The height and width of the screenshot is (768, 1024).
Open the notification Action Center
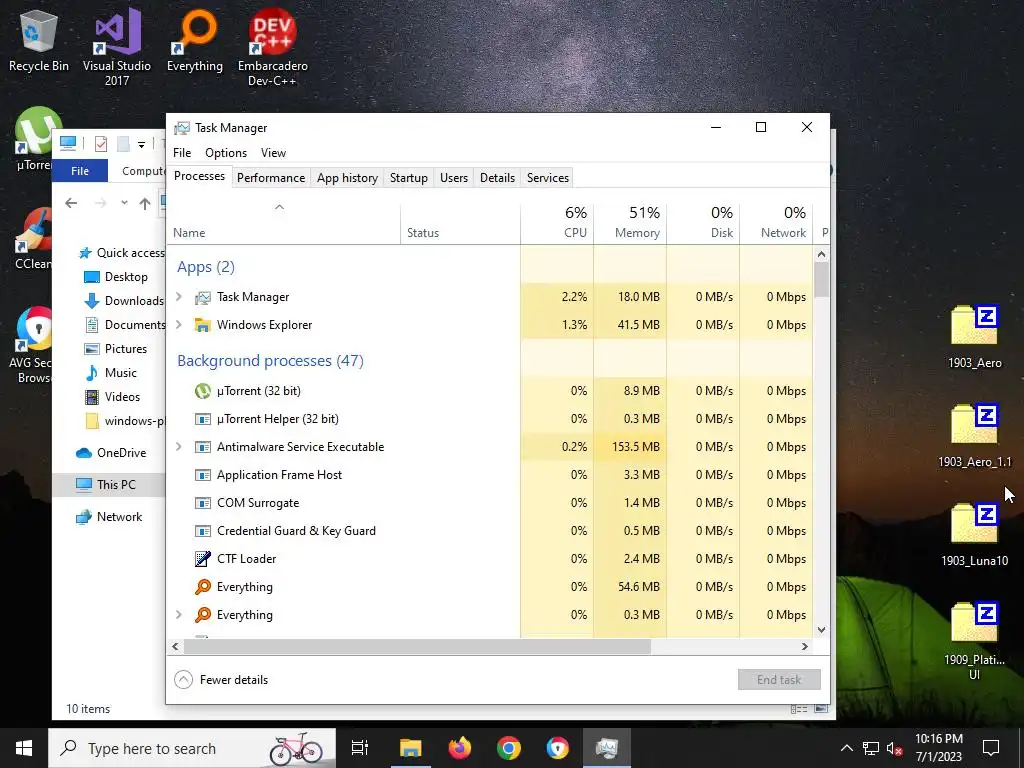(x=991, y=748)
